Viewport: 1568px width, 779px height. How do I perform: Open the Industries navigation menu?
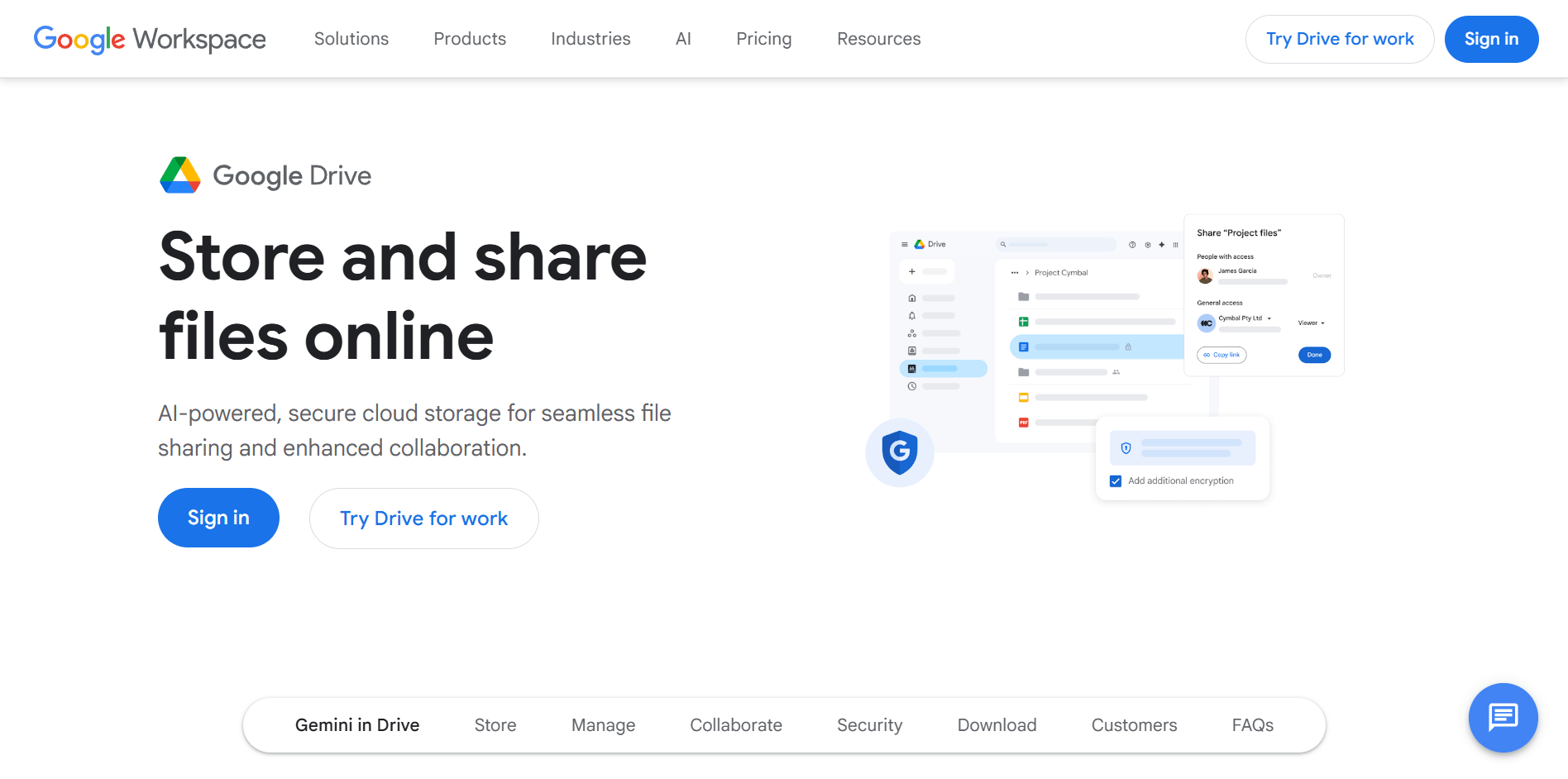[x=590, y=39]
